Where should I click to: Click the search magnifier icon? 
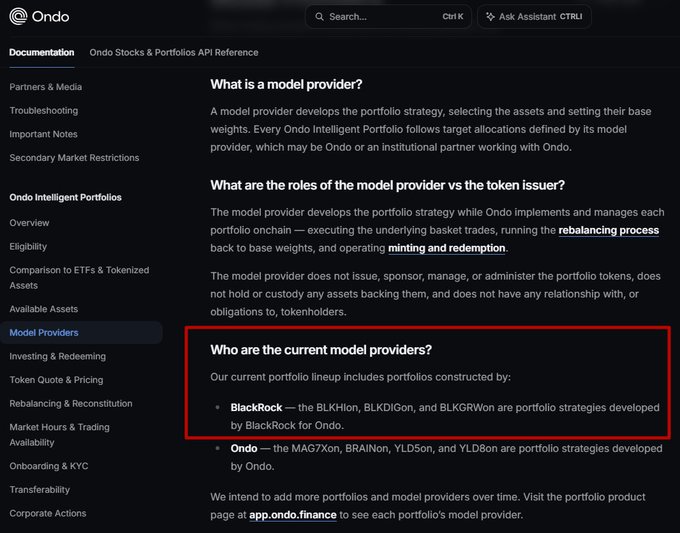click(x=319, y=16)
